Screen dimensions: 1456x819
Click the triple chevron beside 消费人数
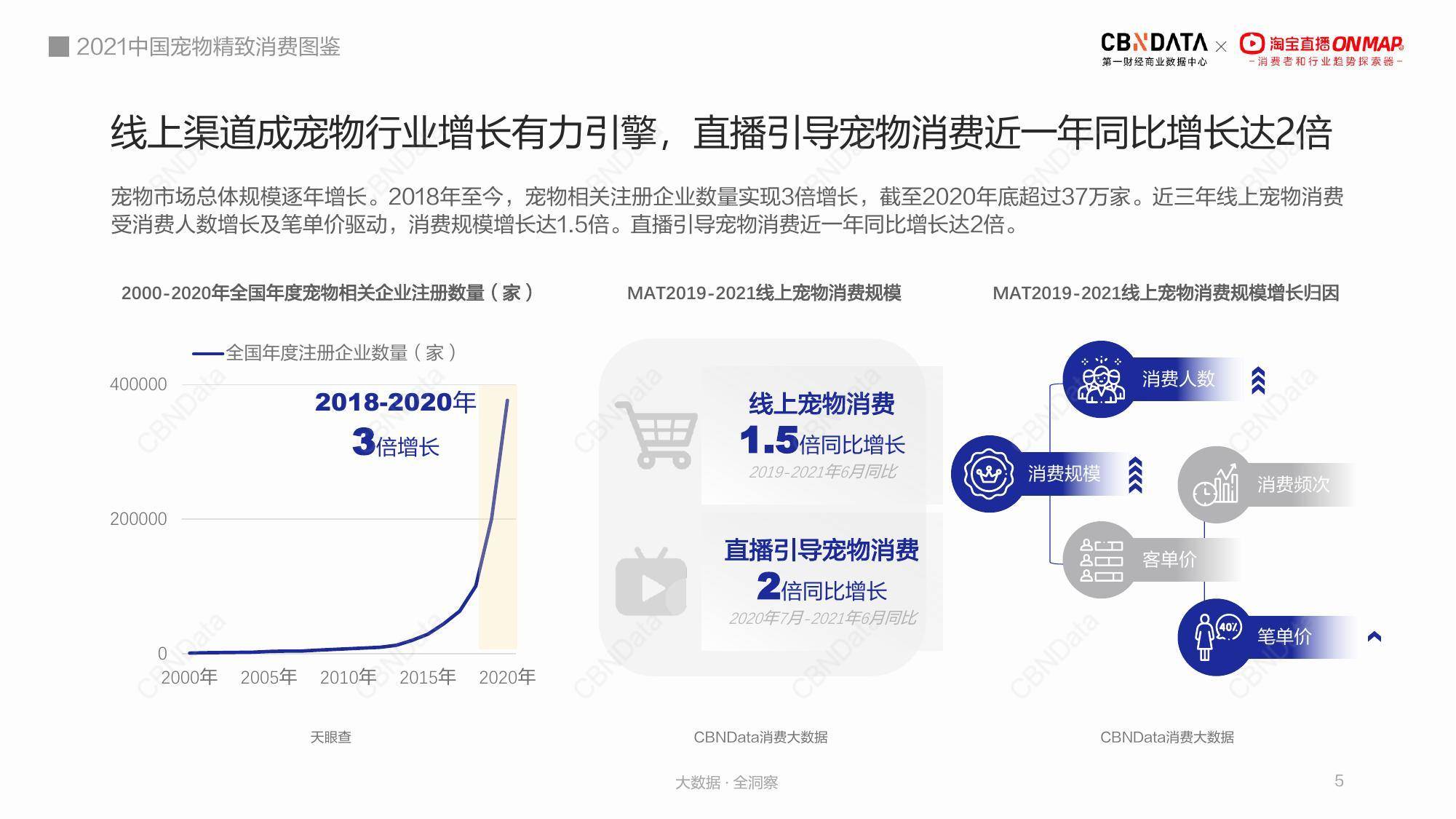1257,380
